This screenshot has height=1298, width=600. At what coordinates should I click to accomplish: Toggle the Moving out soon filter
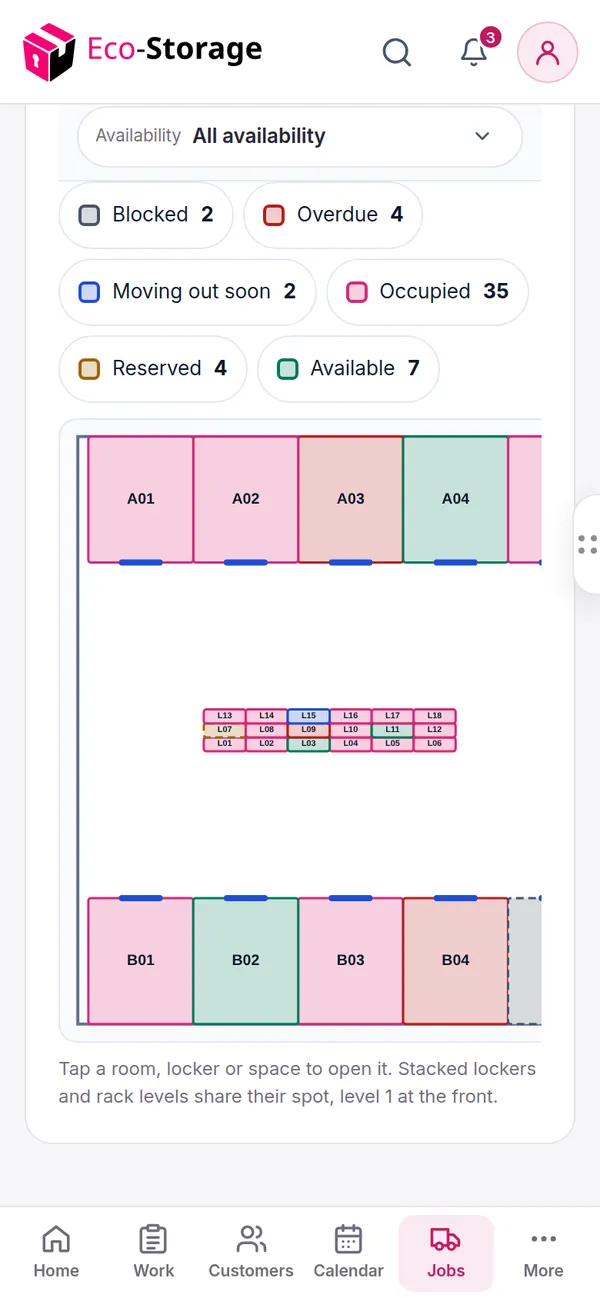tap(187, 291)
